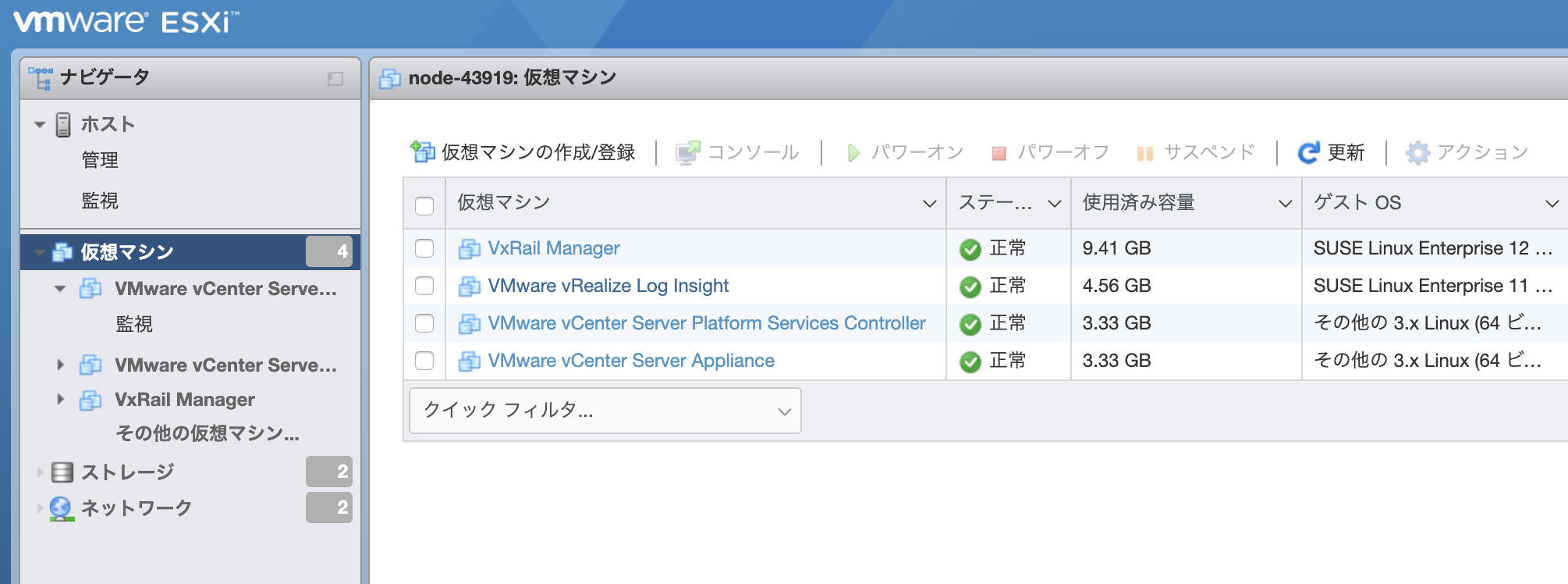The width and height of the screenshot is (1568, 584).
Task: Click the header VM icon beside node-43919
Action: click(390, 78)
